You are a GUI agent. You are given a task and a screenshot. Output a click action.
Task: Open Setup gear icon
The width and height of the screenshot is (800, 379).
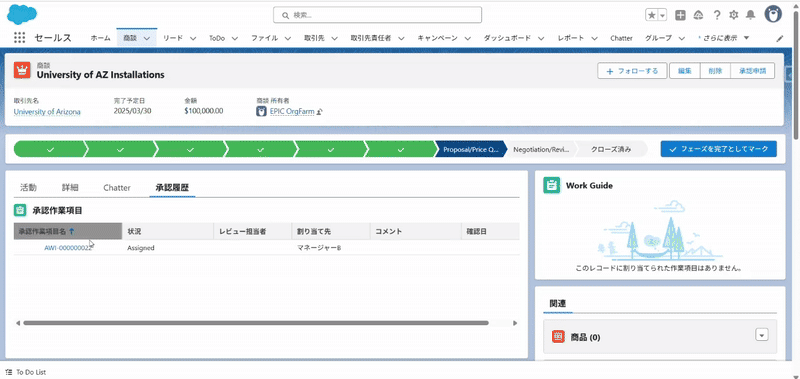pos(734,15)
